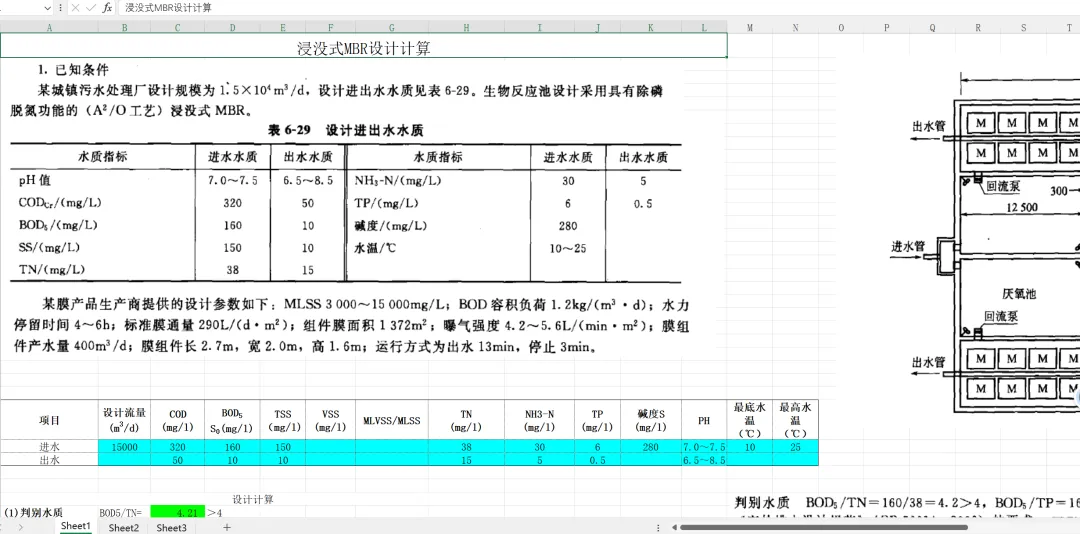The image size is (1080, 534).
Task: Select the influent TSS cell showing 150
Action: tap(283, 446)
